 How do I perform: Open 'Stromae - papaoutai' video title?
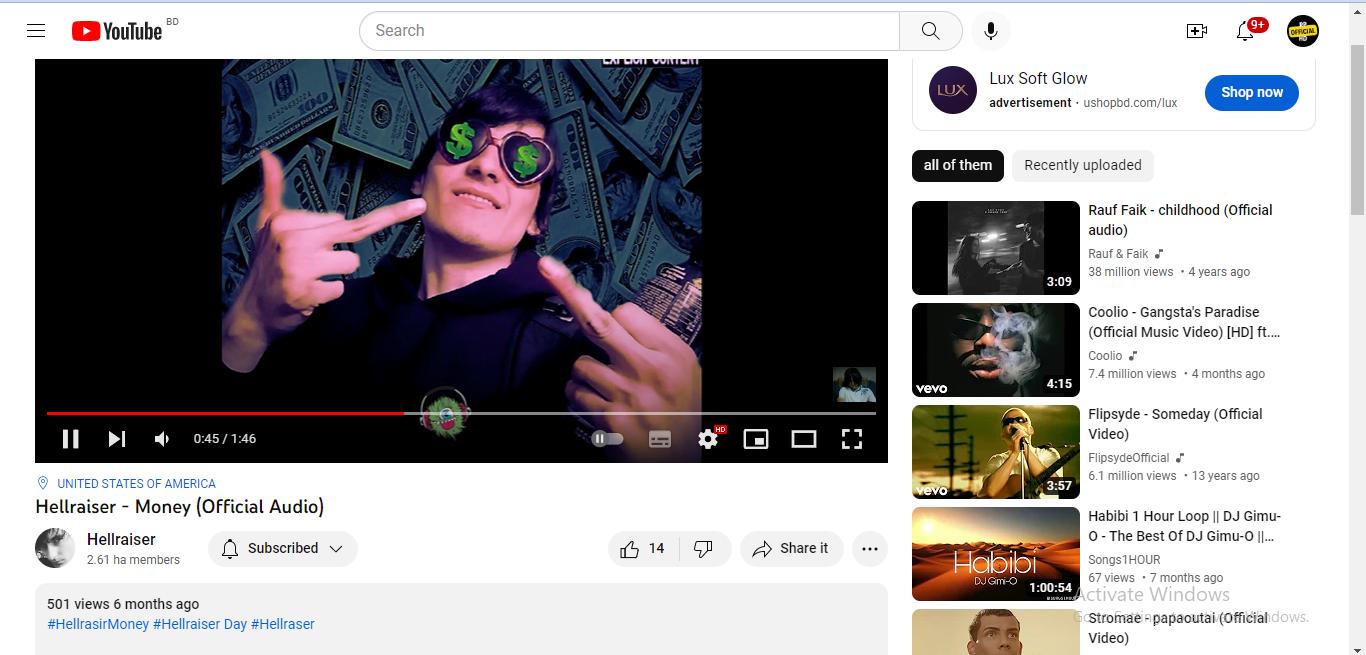pos(1178,628)
